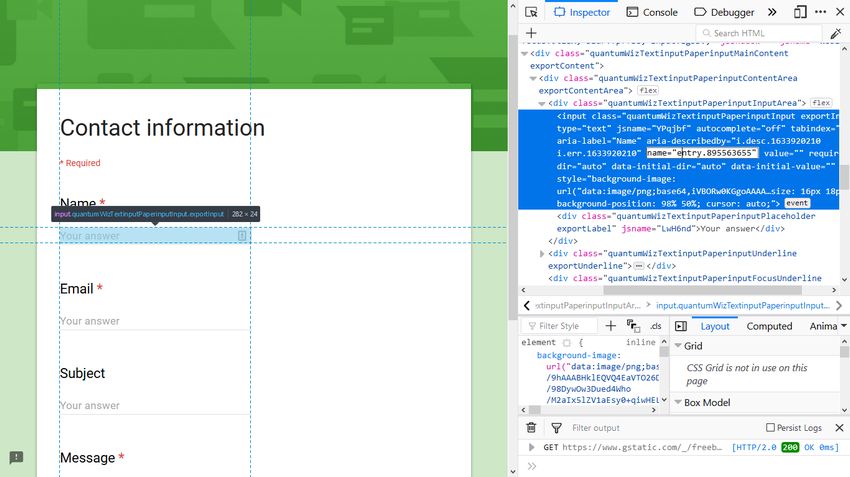The image size is (850, 477).
Task: Enable the Persist Logs checkbox
Action: [770, 428]
